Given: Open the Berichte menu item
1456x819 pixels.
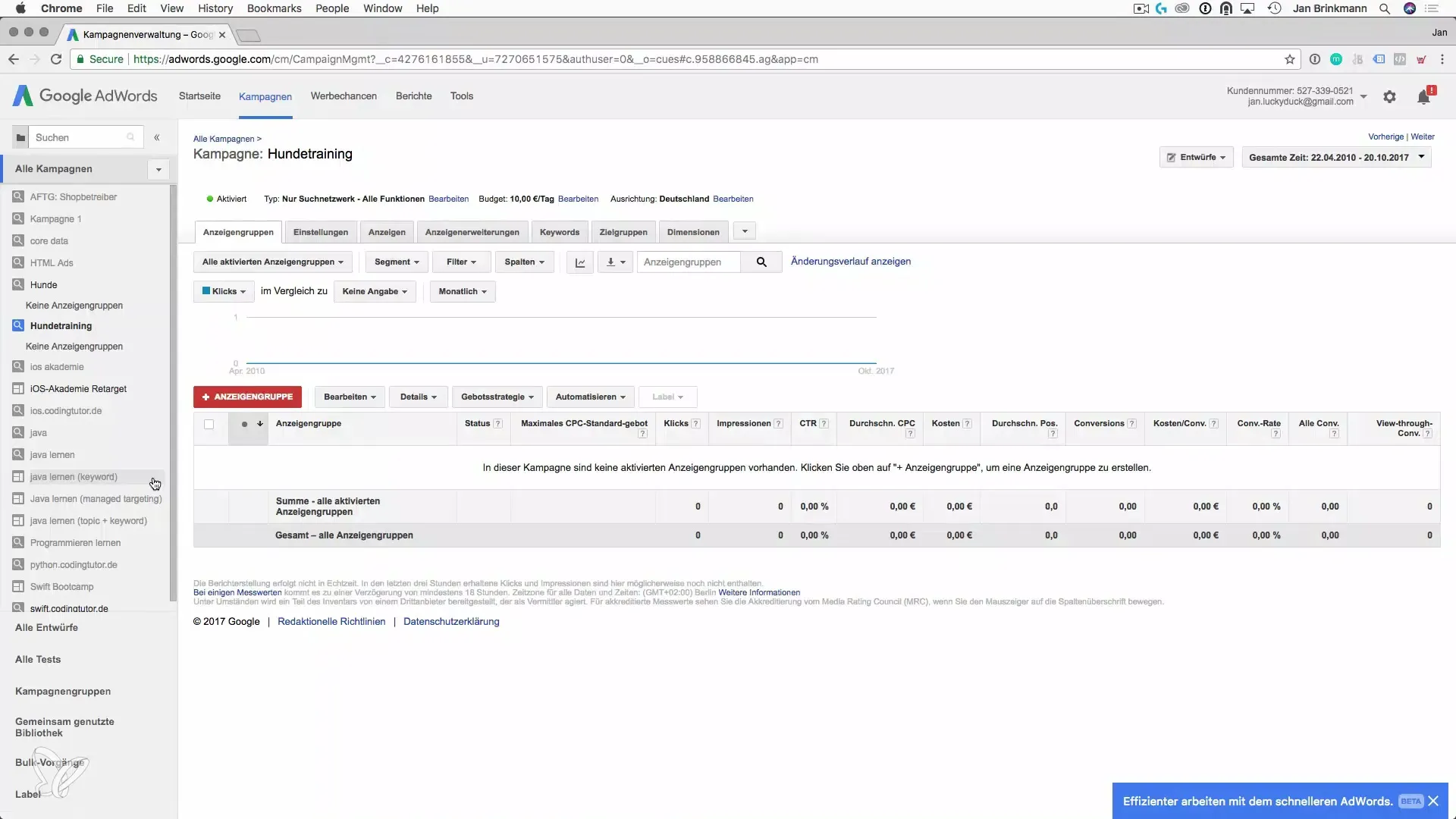Looking at the screenshot, I should (x=413, y=96).
